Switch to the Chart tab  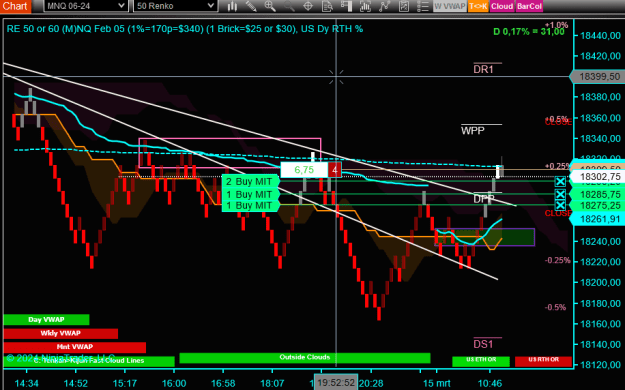15,6
